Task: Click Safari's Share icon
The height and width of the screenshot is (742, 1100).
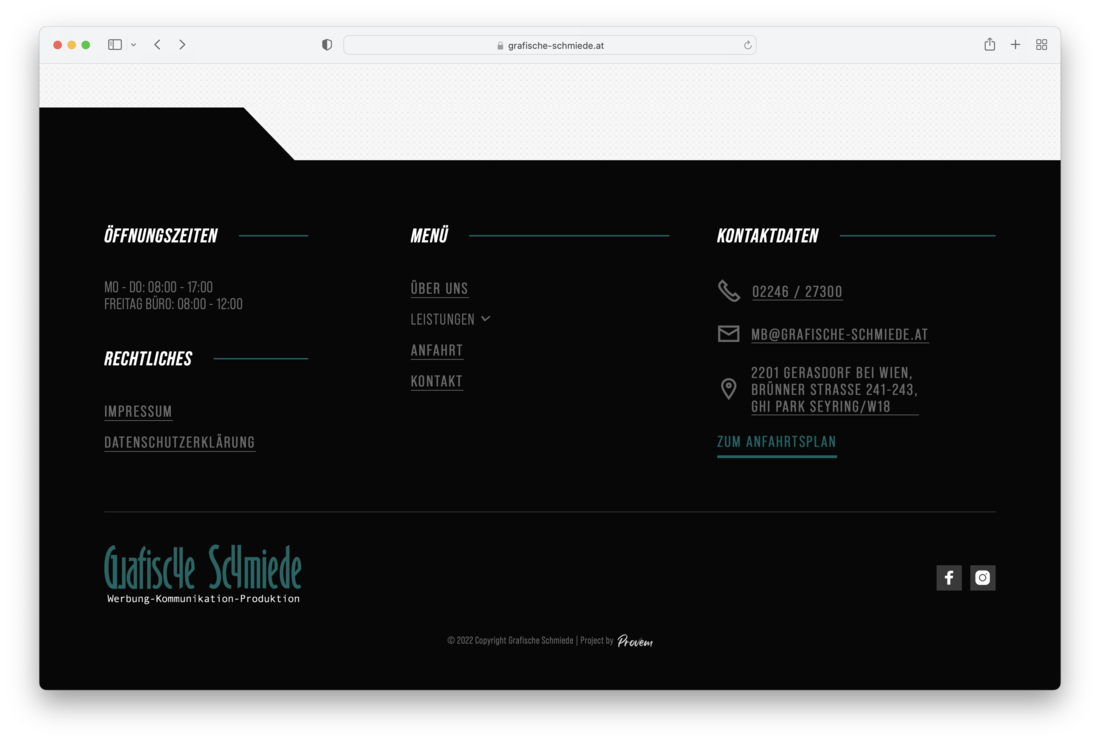Action: click(x=989, y=45)
